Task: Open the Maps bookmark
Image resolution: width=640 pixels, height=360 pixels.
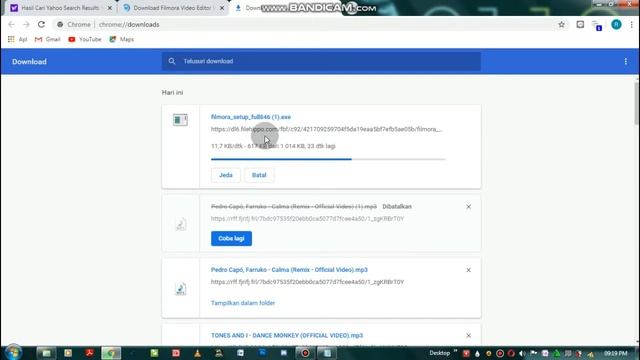Action: pyautogui.click(x=122, y=39)
